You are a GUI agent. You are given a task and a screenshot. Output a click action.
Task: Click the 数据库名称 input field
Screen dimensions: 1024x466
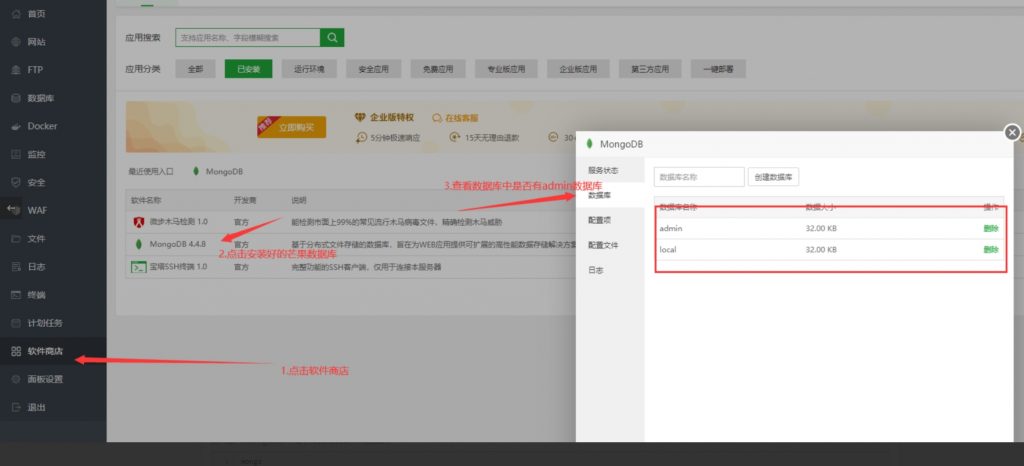[699, 177]
